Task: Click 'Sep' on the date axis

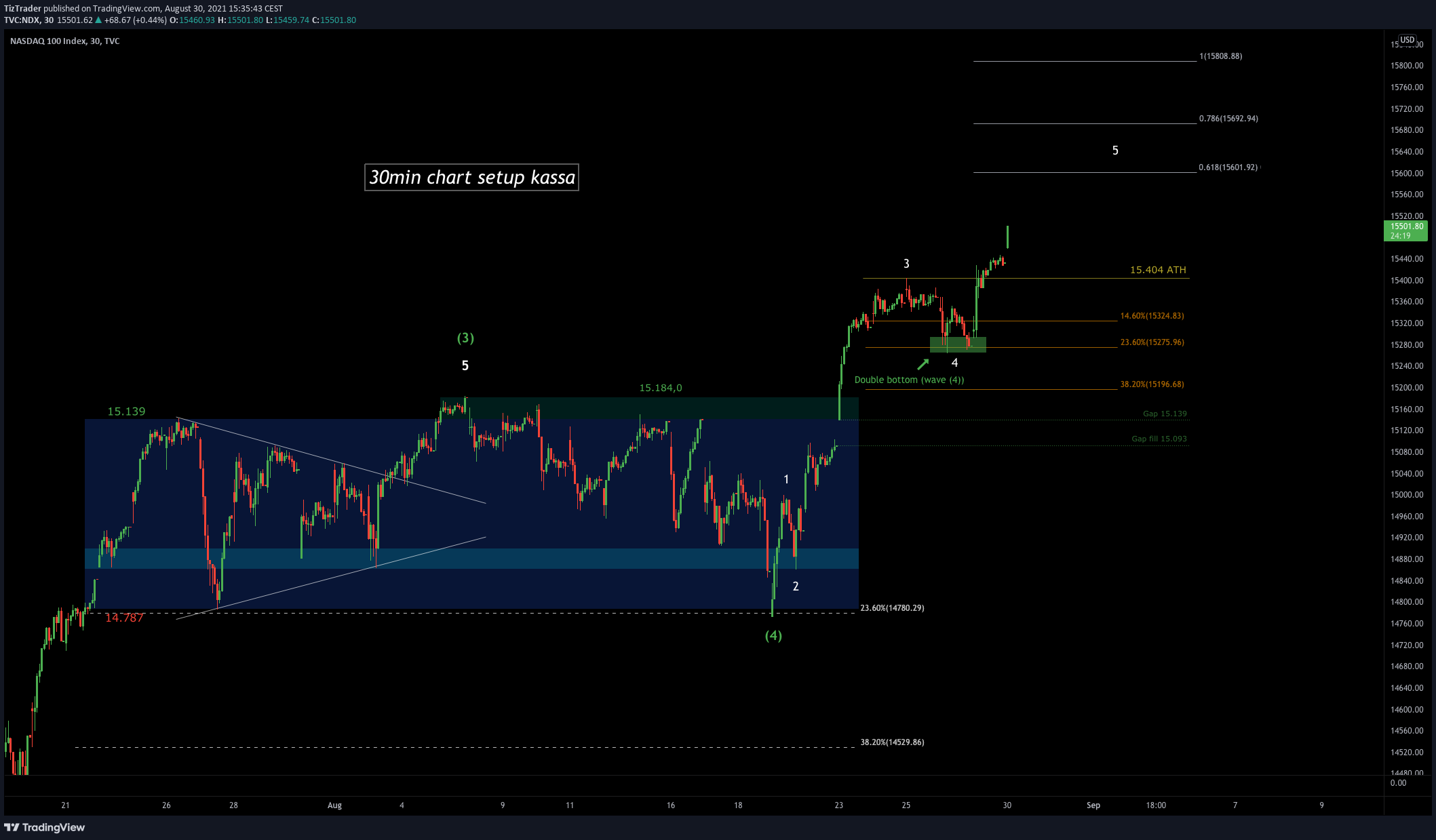Action: click(x=1093, y=805)
